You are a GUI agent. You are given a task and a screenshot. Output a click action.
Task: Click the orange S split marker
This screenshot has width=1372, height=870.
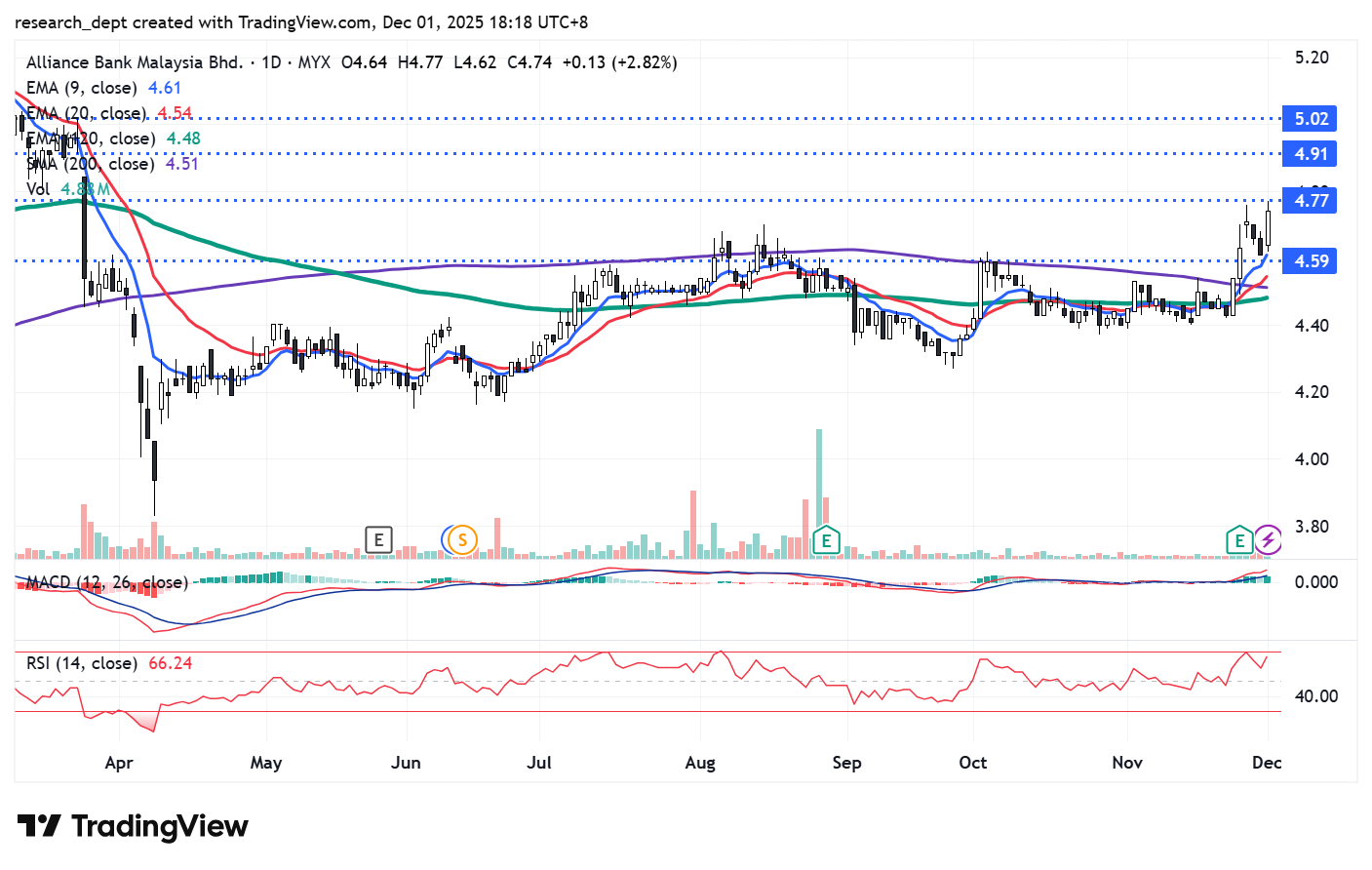click(x=462, y=539)
